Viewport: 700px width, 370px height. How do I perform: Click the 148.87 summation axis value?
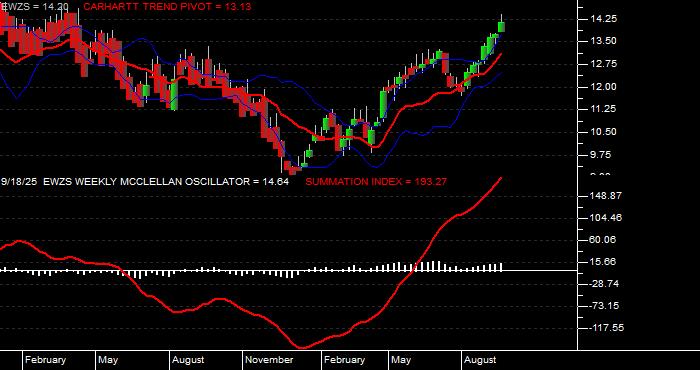click(x=605, y=196)
